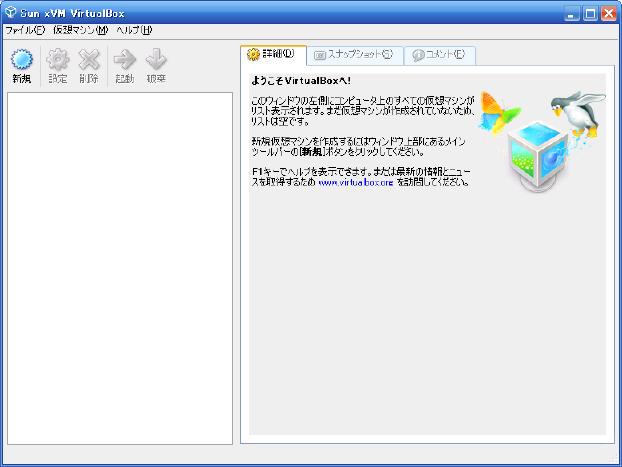Close the Sun xVM VirtualBox window

coord(609,14)
